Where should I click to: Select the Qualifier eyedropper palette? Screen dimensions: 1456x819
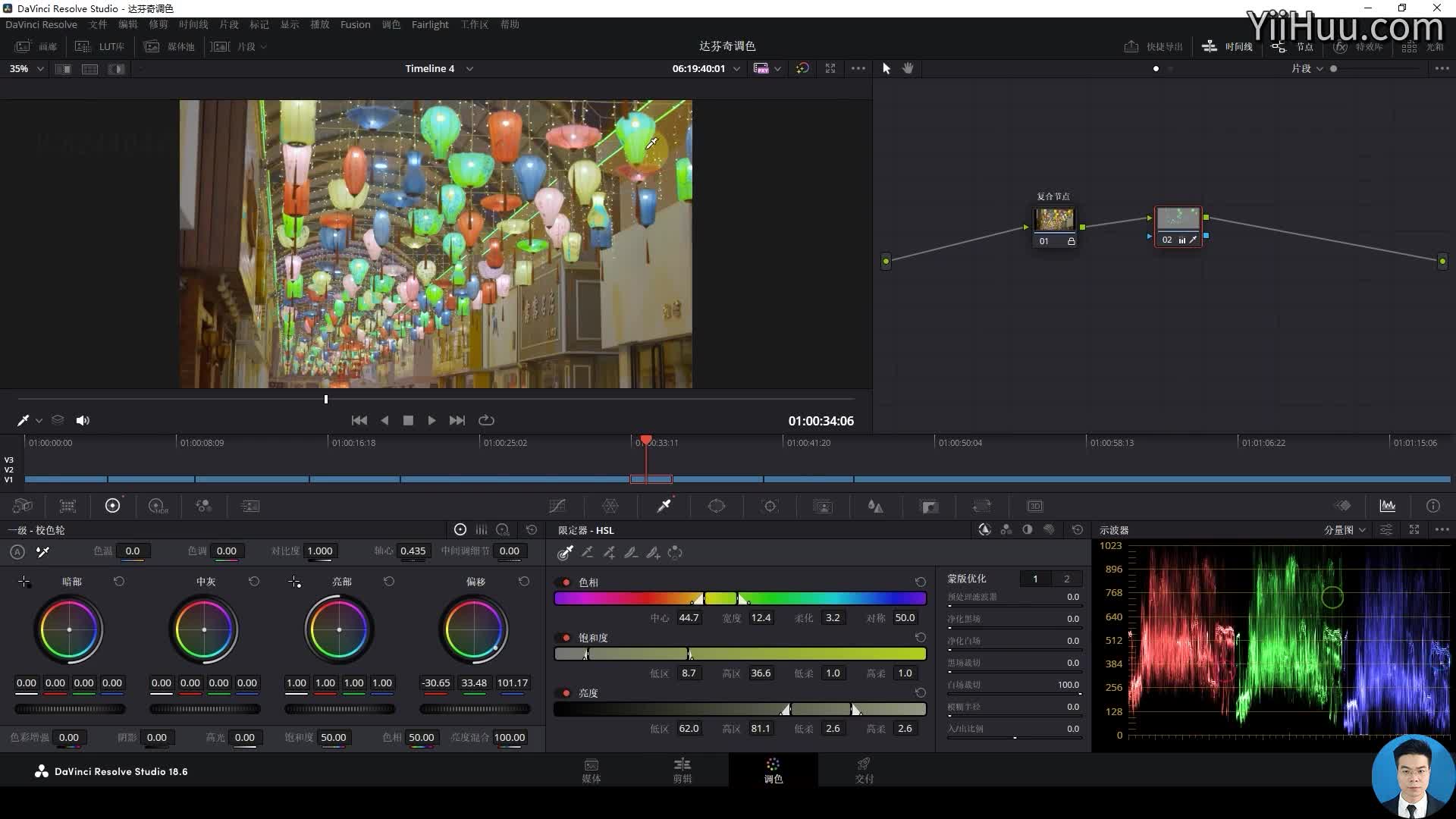pos(664,506)
